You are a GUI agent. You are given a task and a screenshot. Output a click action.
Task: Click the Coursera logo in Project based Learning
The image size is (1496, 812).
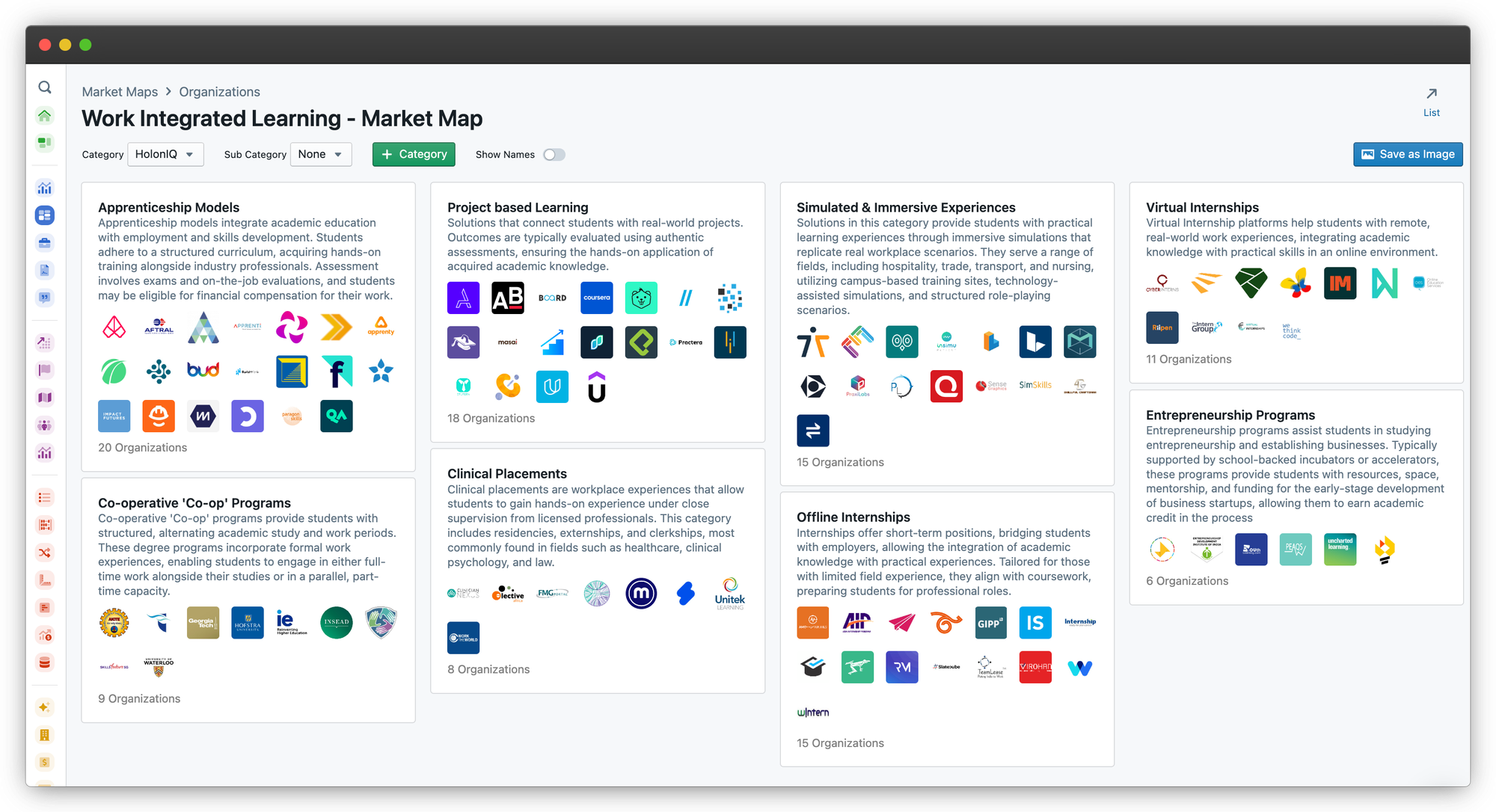[596, 298]
